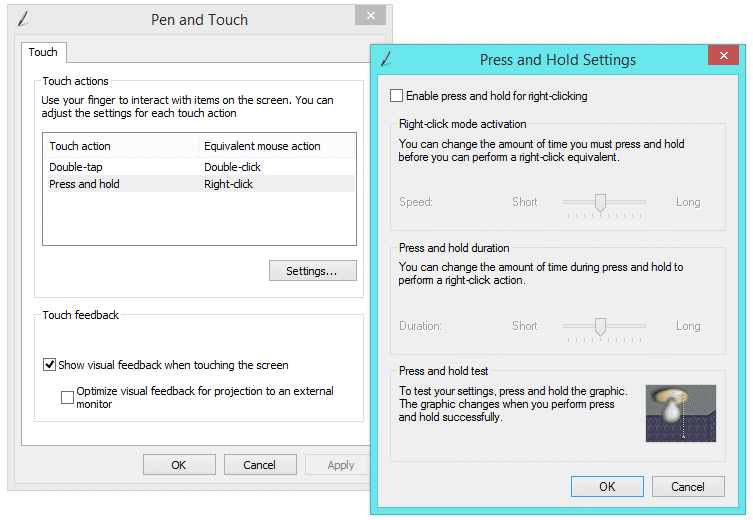The height and width of the screenshot is (520, 753).
Task: Enable press and hold for right-clicking
Action: [x=396, y=96]
